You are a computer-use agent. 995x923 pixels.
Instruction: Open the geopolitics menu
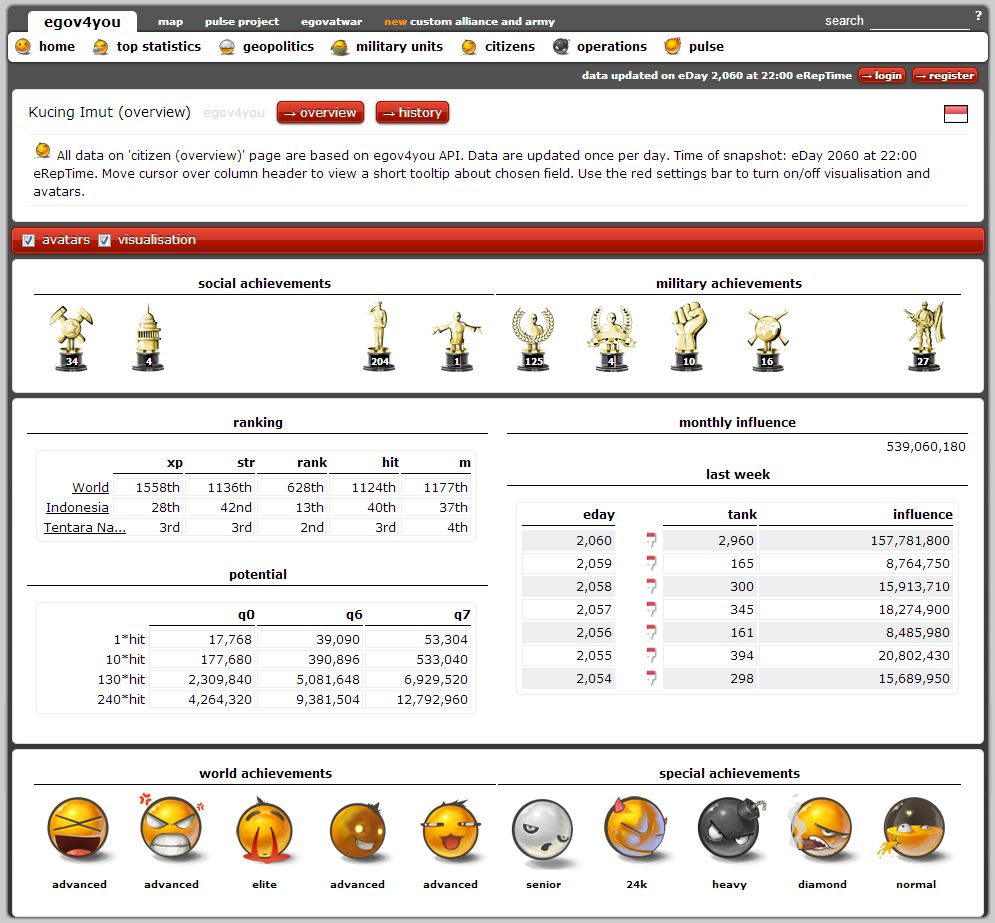[x=266, y=47]
